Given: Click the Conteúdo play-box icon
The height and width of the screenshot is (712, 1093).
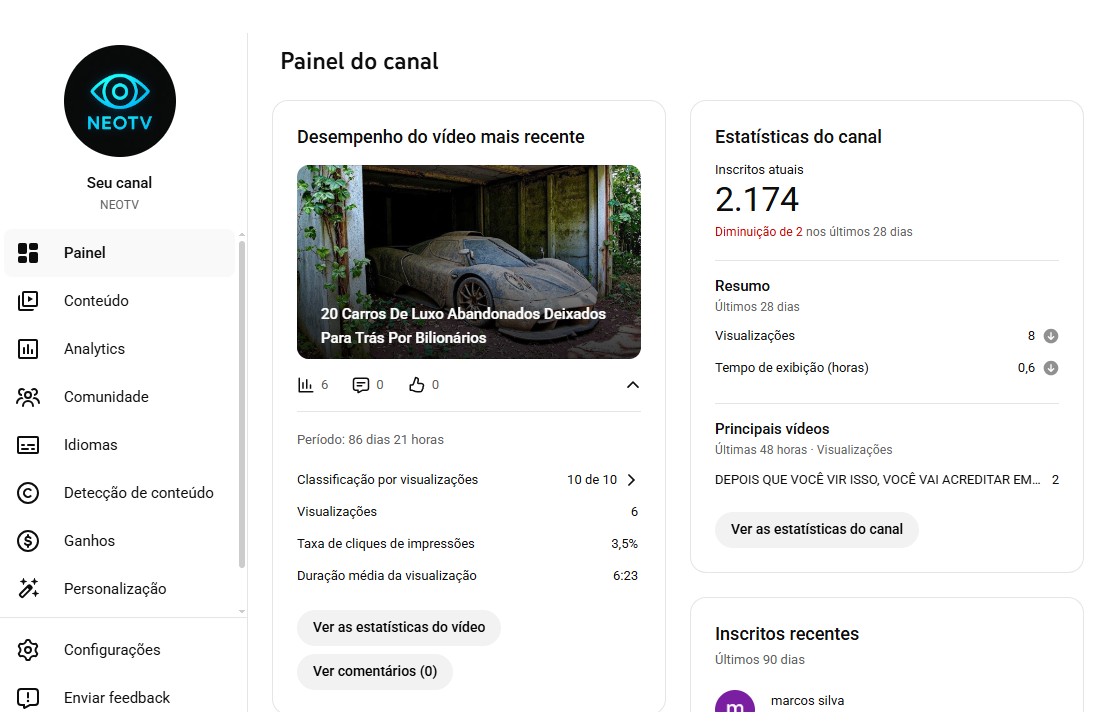Looking at the screenshot, I should [28, 301].
